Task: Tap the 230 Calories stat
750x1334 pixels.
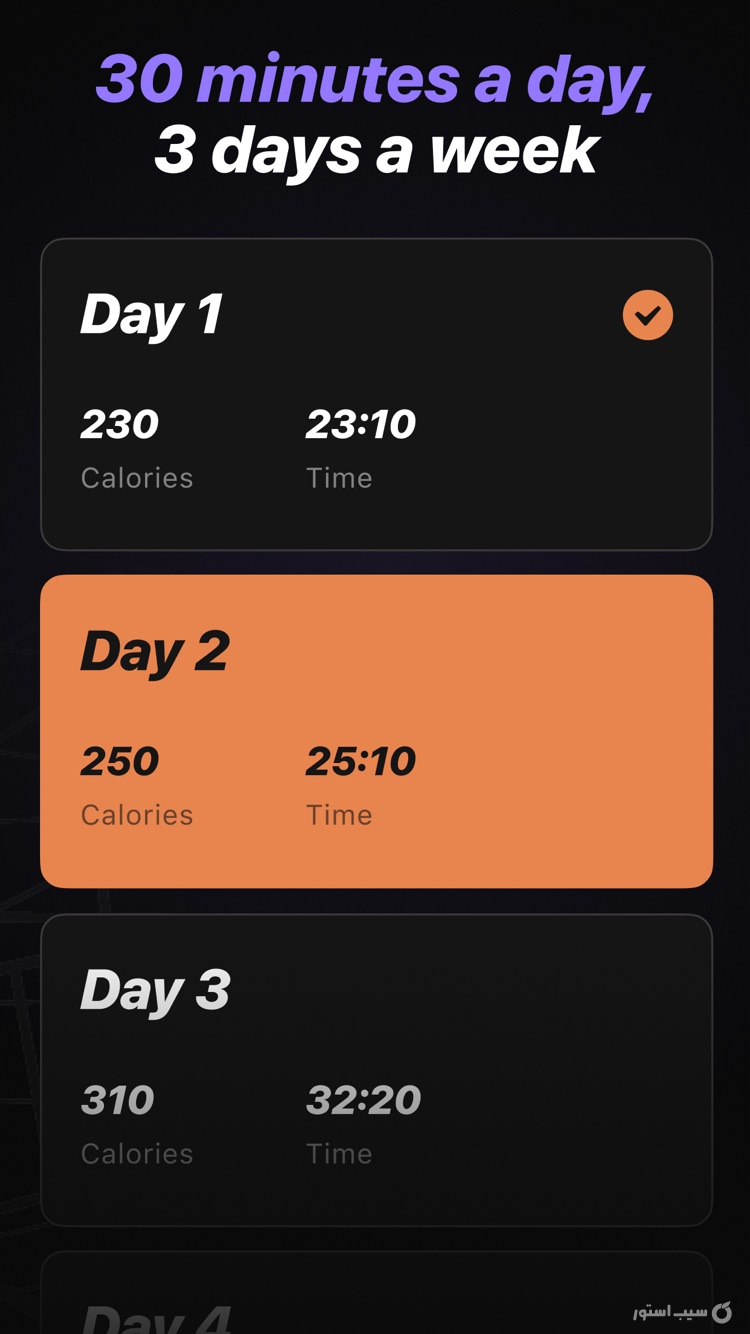Action: (120, 425)
